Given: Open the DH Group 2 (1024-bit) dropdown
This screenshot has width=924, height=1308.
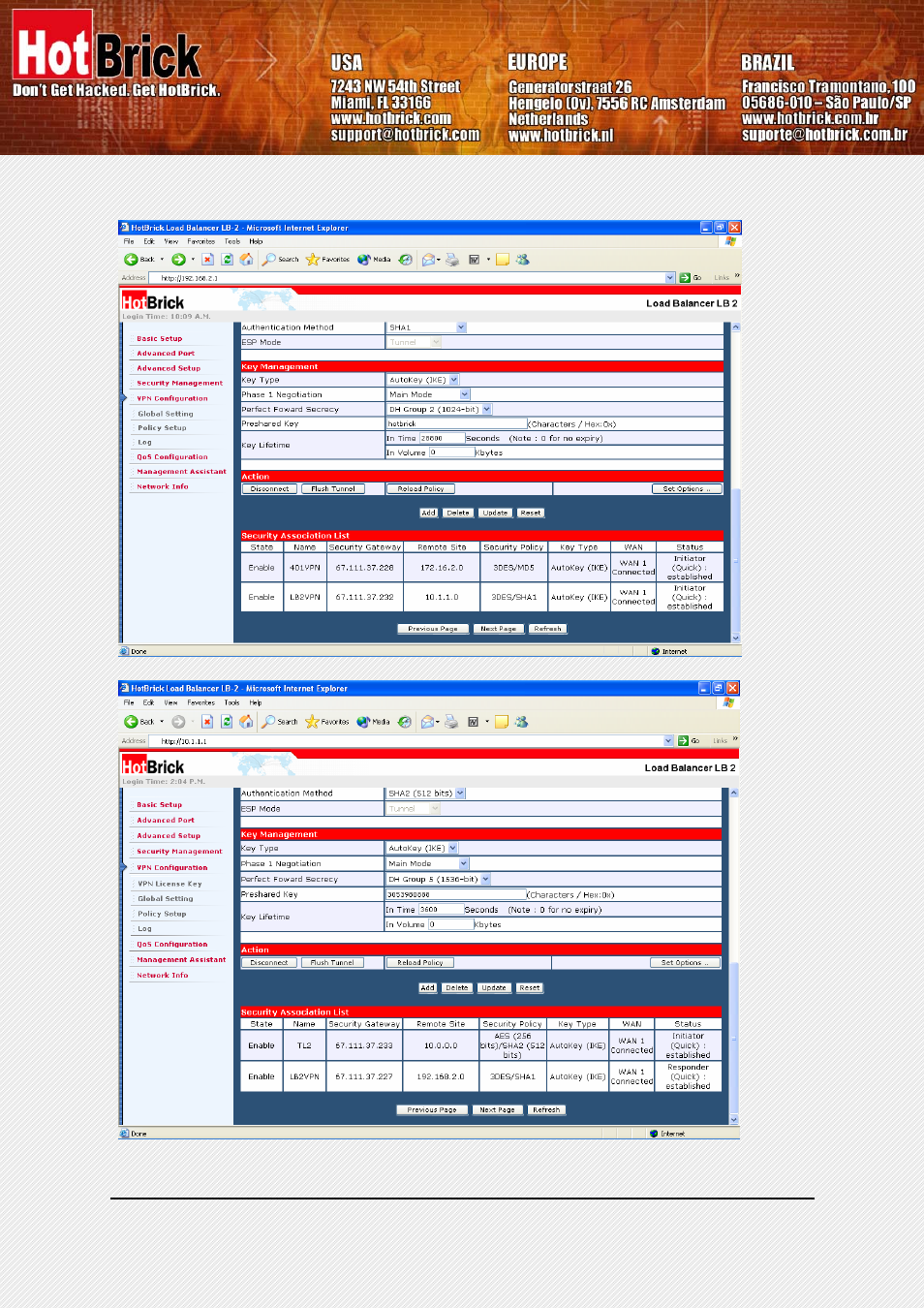Looking at the screenshot, I should (x=487, y=410).
